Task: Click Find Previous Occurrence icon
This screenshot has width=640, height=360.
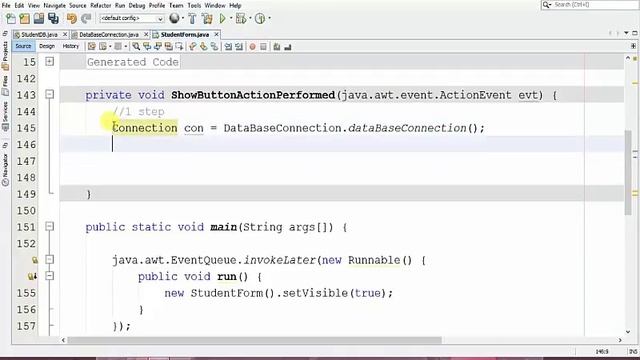Action: pyautogui.click(x=147, y=47)
